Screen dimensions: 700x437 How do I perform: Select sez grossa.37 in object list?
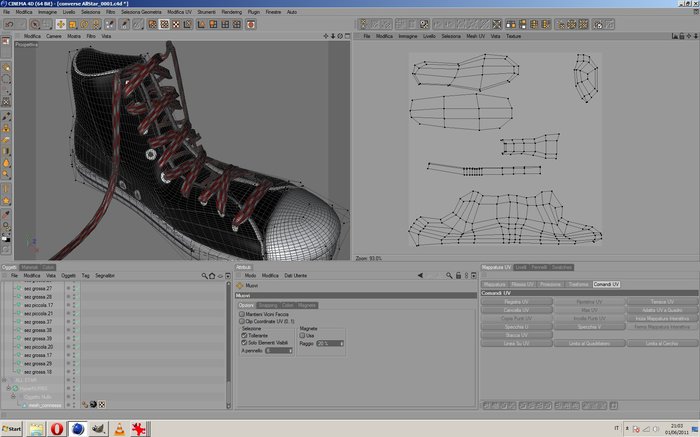[x=37, y=322]
